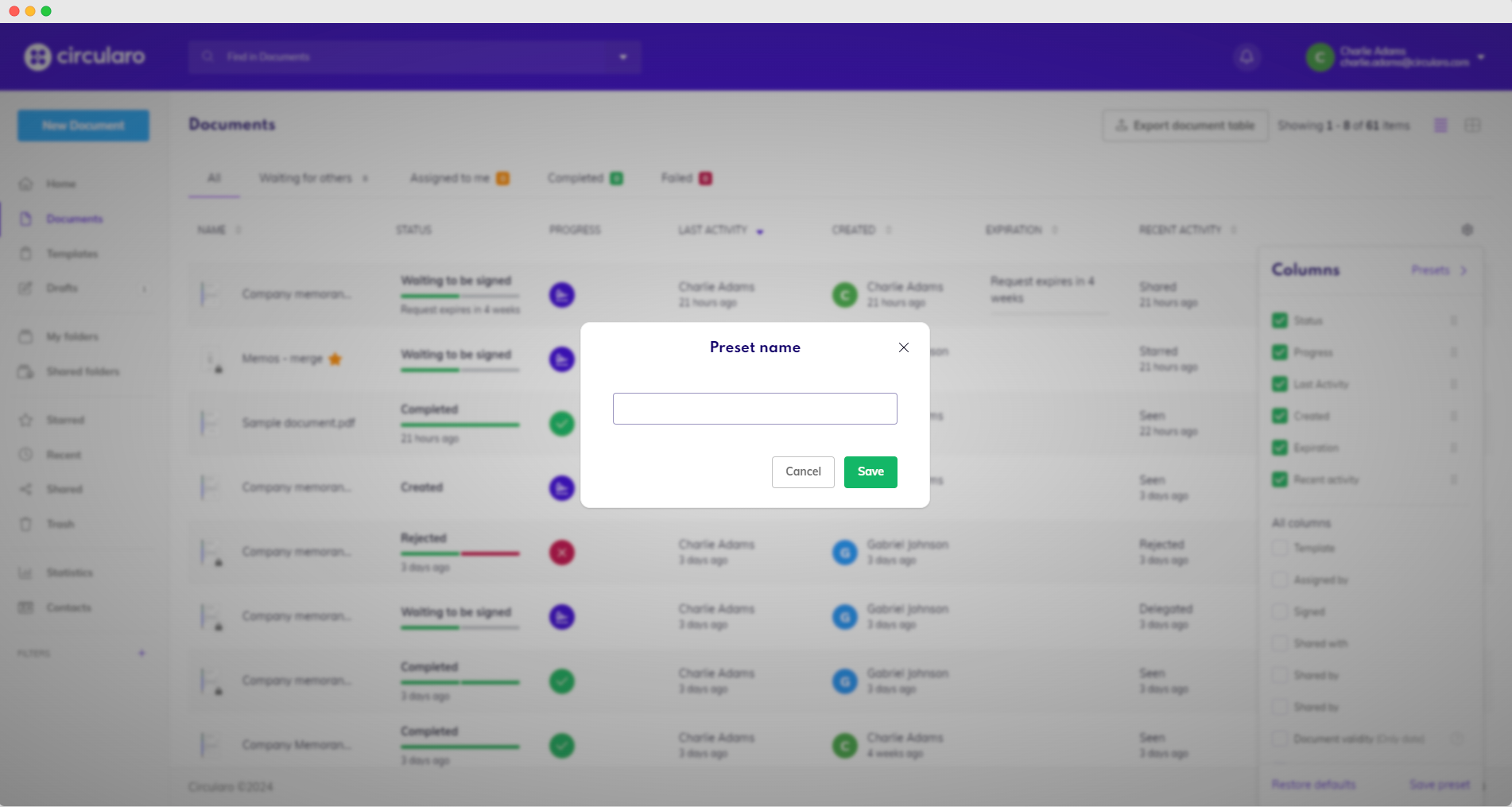Open the notifications bell icon
This screenshot has height=807, width=1512.
coord(1246,57)
